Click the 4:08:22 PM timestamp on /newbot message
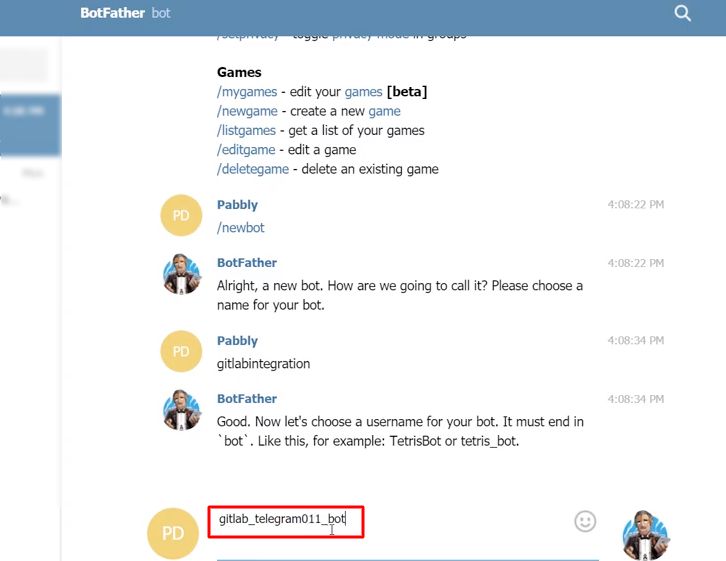 coord(636,205)
